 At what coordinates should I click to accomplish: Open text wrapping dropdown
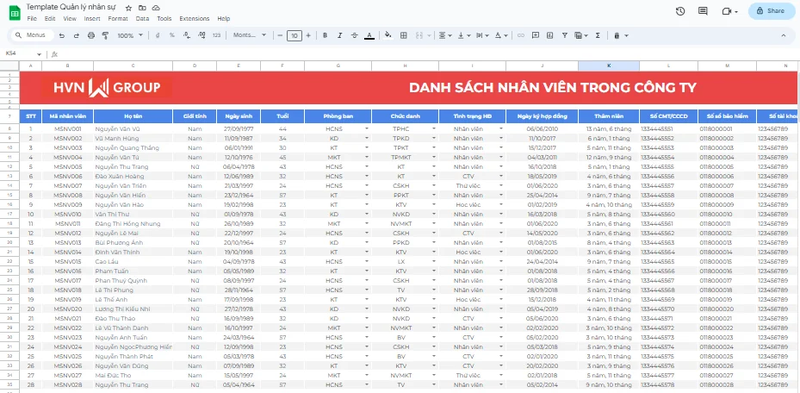[x=482, y=36]
